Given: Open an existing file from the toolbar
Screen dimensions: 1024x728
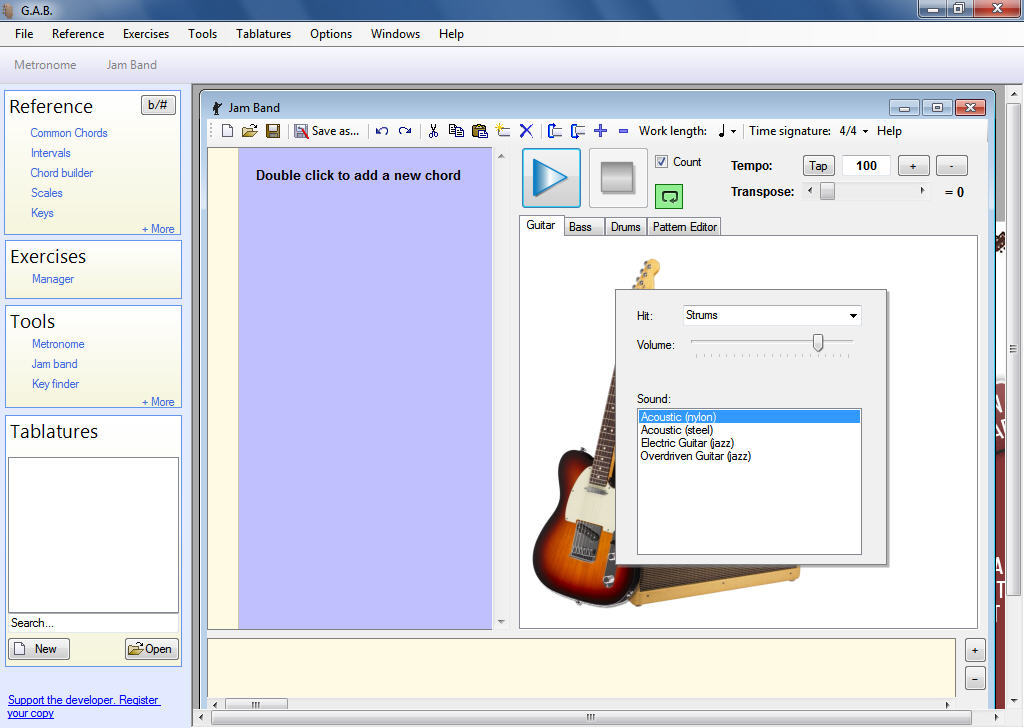Looking at the screenshot, I should coord(249,131).
